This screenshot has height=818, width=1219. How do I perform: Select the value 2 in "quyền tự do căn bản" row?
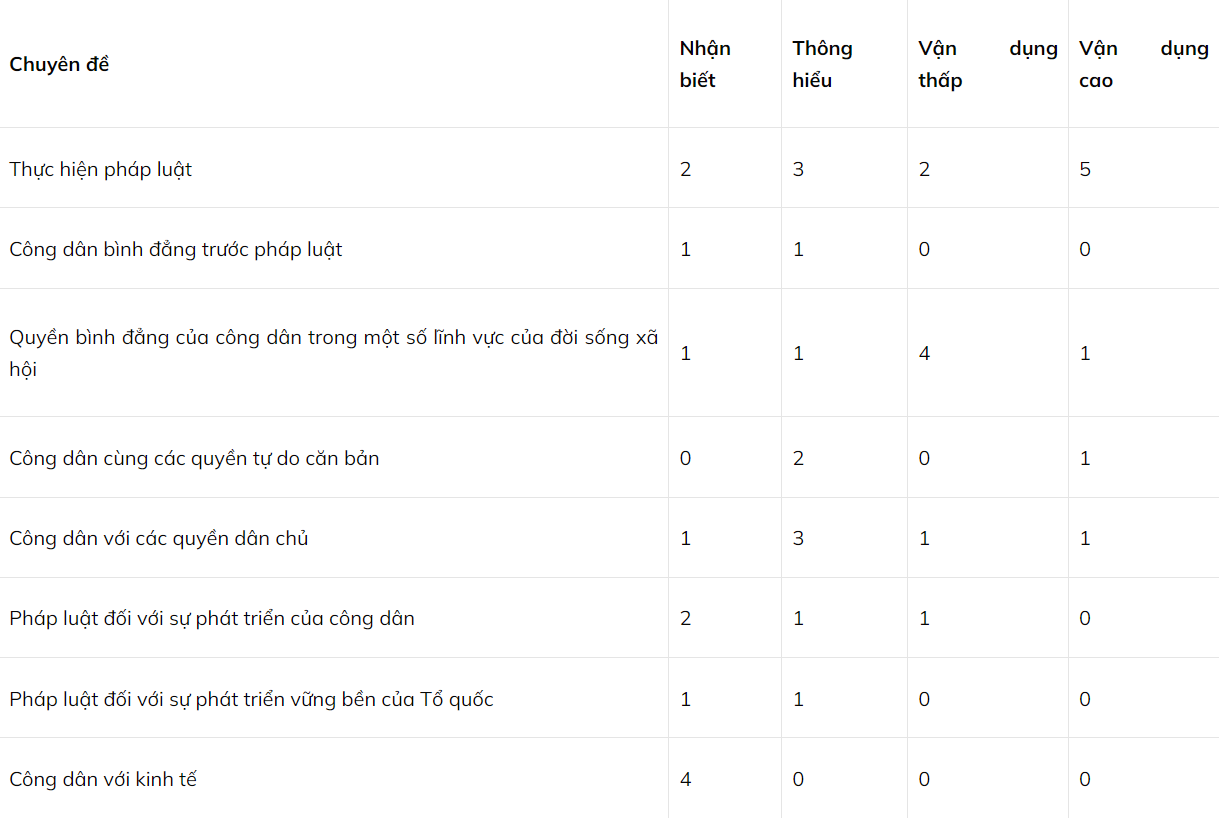click(x=798, y=458)
